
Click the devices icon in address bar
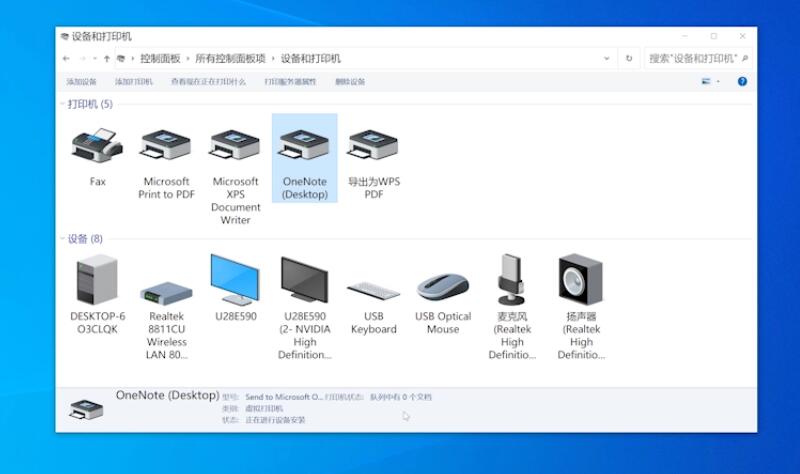tap(121, 59)
